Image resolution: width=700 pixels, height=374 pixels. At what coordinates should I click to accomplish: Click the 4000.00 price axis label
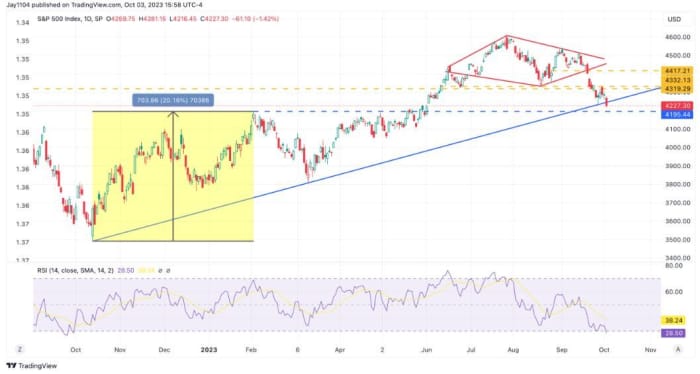(x=677, y=147)
